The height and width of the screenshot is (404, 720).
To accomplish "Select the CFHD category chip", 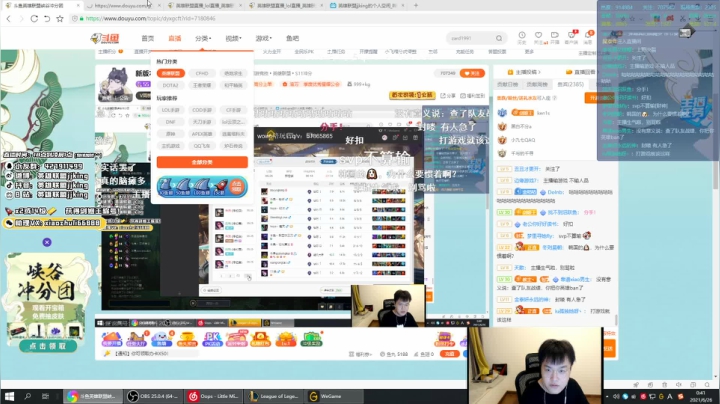I will (202, 73).
